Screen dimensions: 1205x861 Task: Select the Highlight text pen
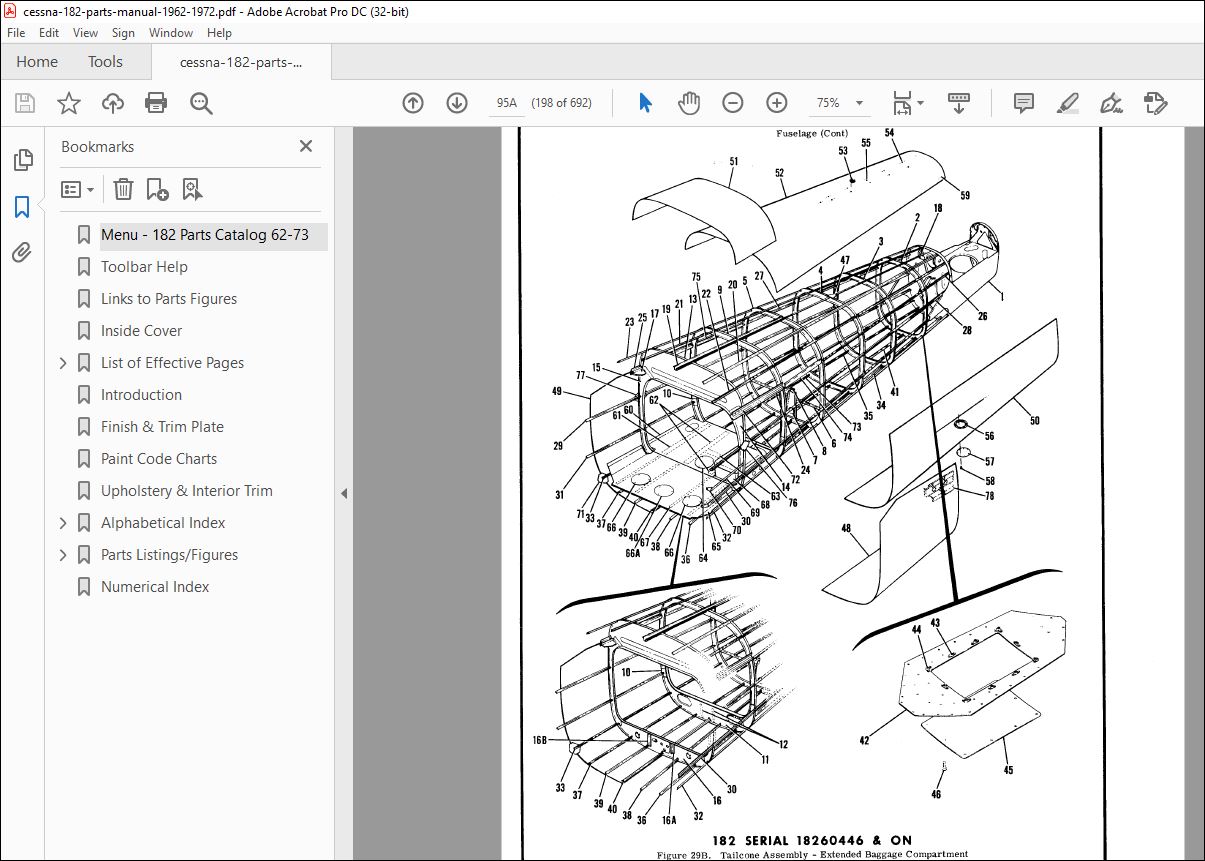point(1067,103)
